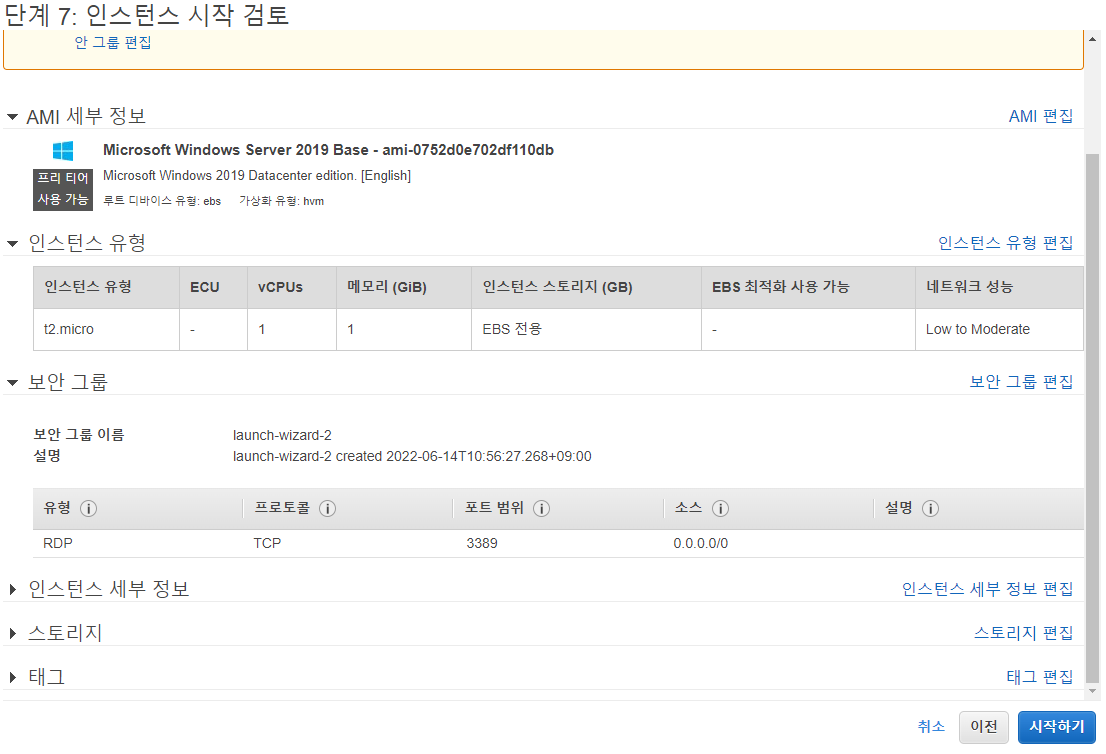Open the 보안 그룹 편집 link in header
The width and height of the screenshot is (1106, 754).
coord(1021,382)
